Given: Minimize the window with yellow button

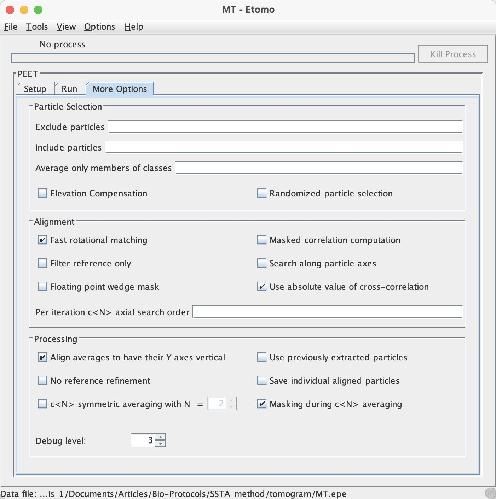Looking at the screenshot, I should pyautogui.click(x=24, y=10).
